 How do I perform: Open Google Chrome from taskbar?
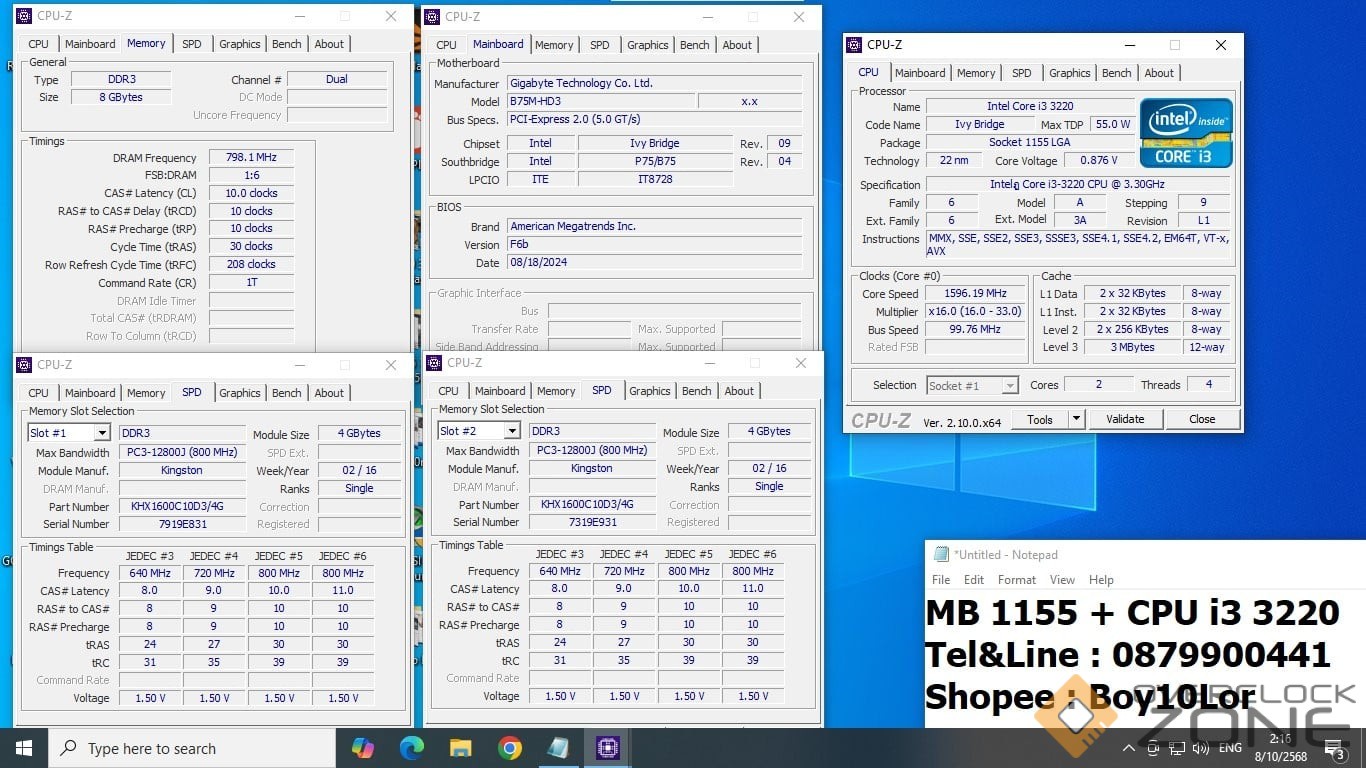(x=510, y=748)
